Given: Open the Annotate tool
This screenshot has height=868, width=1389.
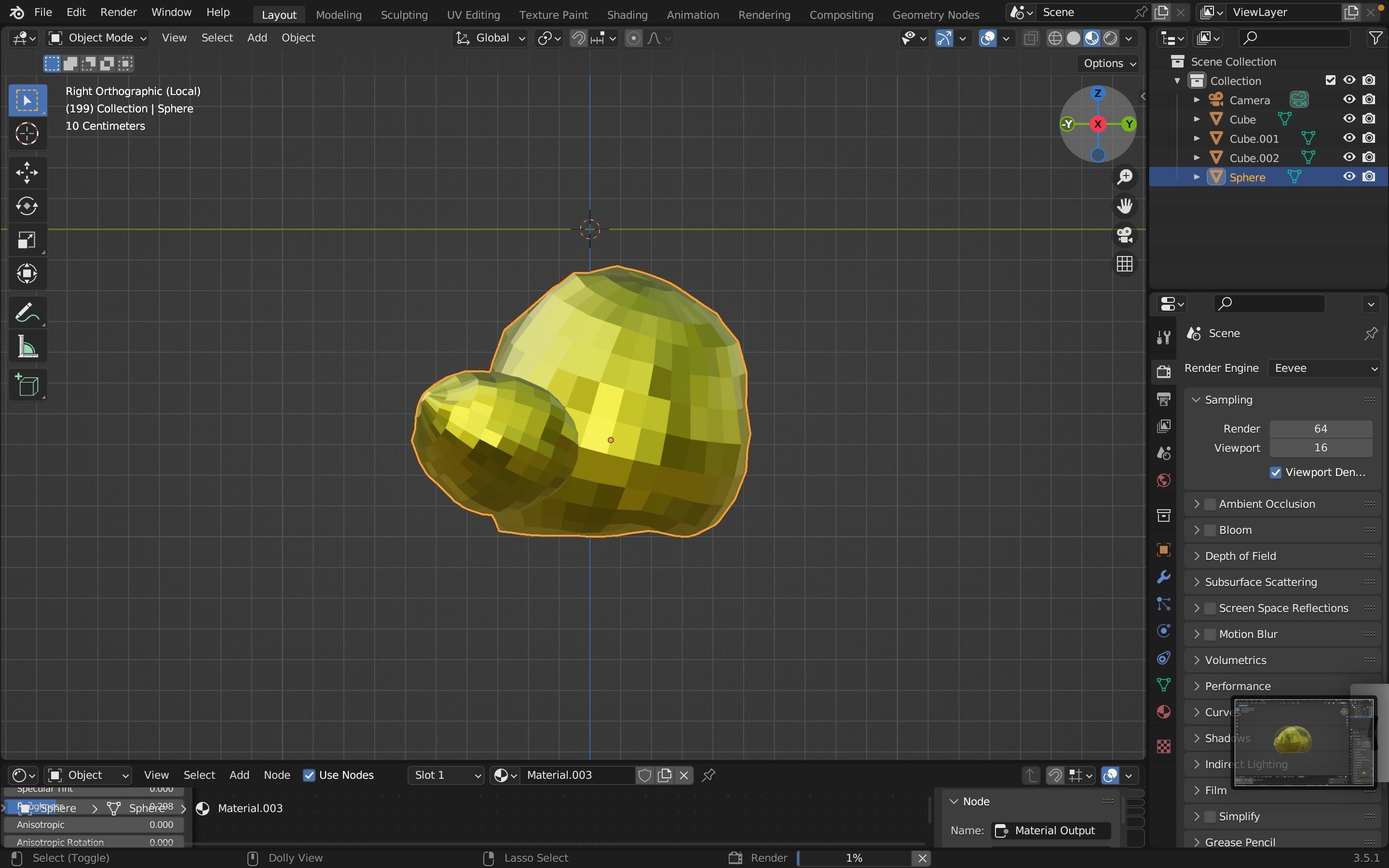Looking at the screenshot, I should (x=27, y=312).
